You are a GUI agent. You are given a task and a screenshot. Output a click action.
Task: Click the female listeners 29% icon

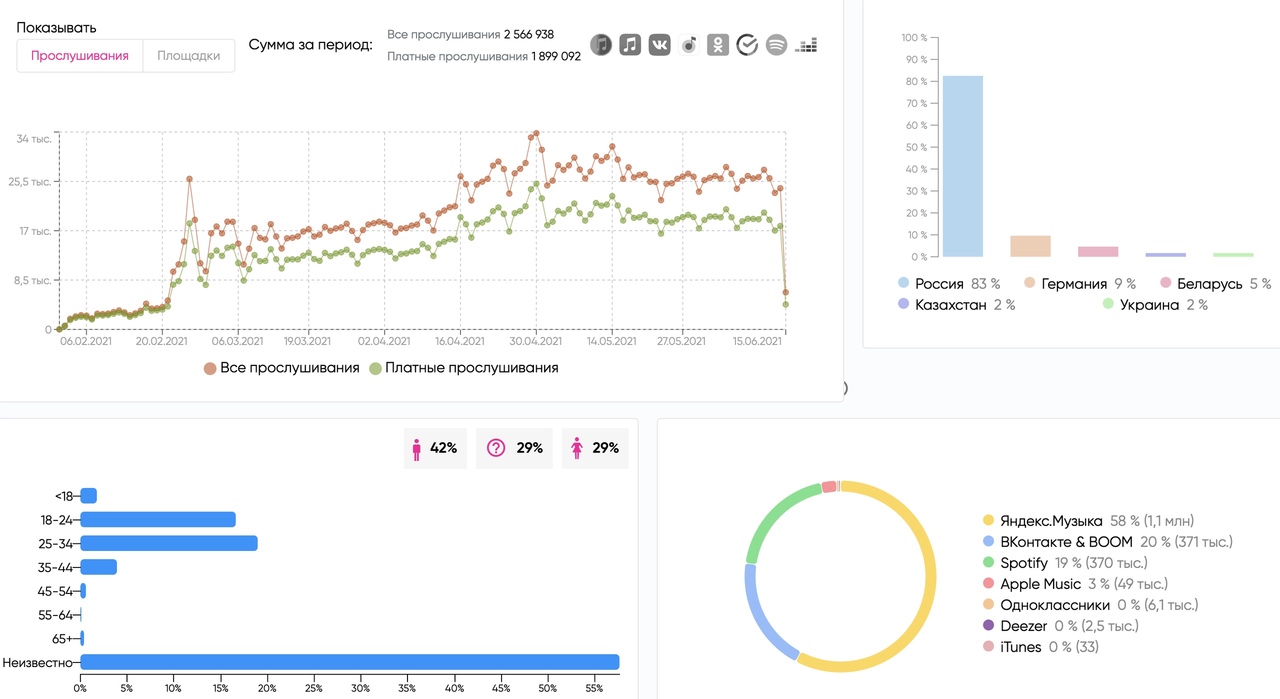coord(577,448)
